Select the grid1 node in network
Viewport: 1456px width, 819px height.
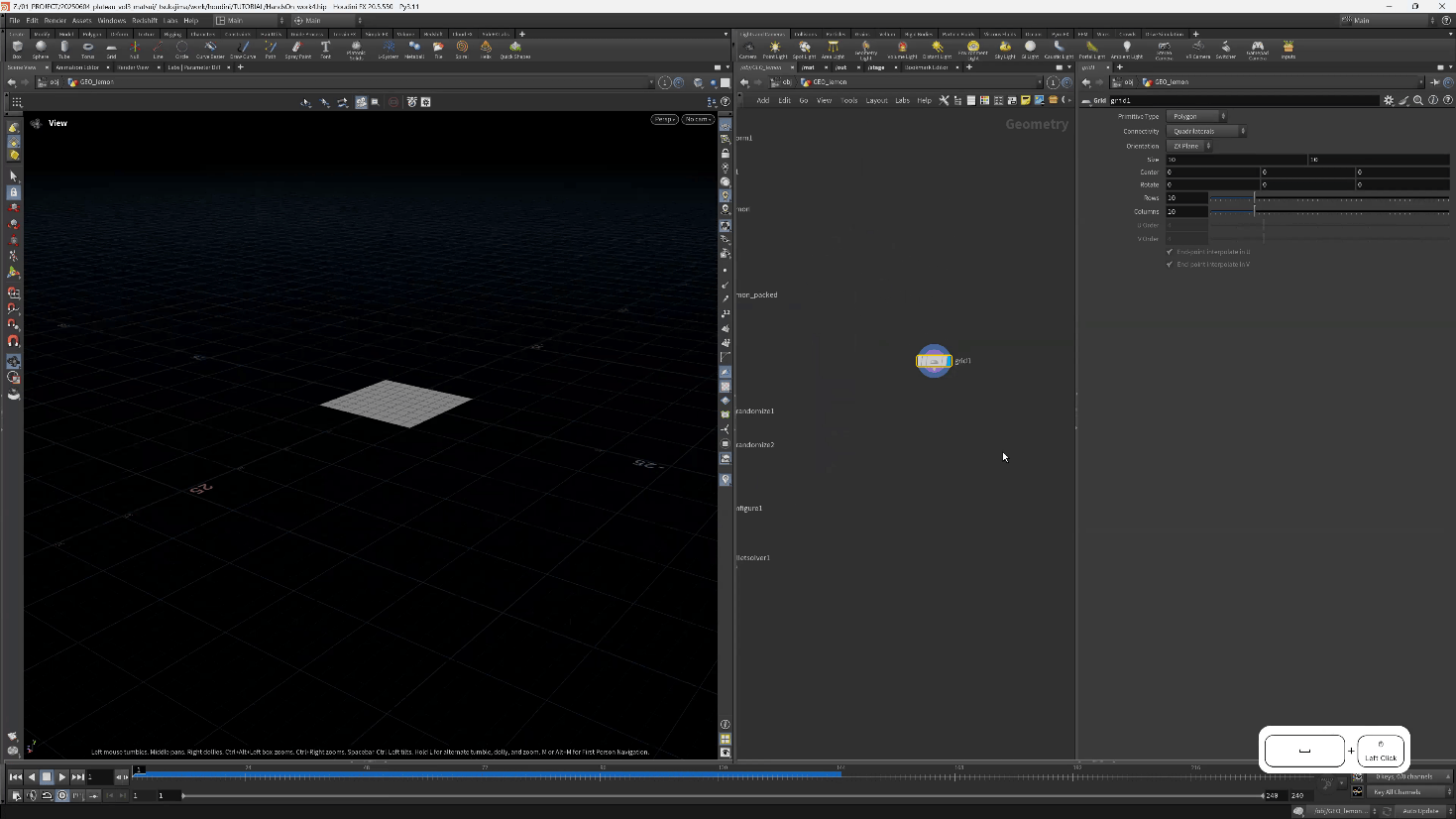[934, 361]
